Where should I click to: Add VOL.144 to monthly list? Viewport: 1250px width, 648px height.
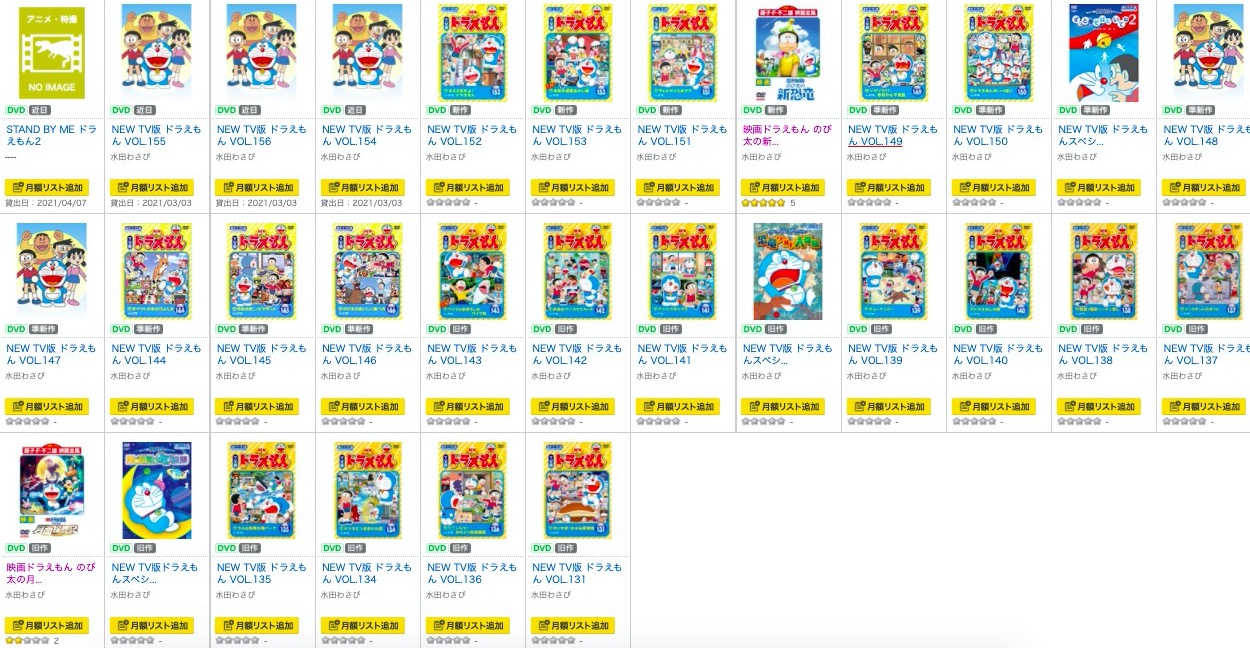[x=151, y=406]
